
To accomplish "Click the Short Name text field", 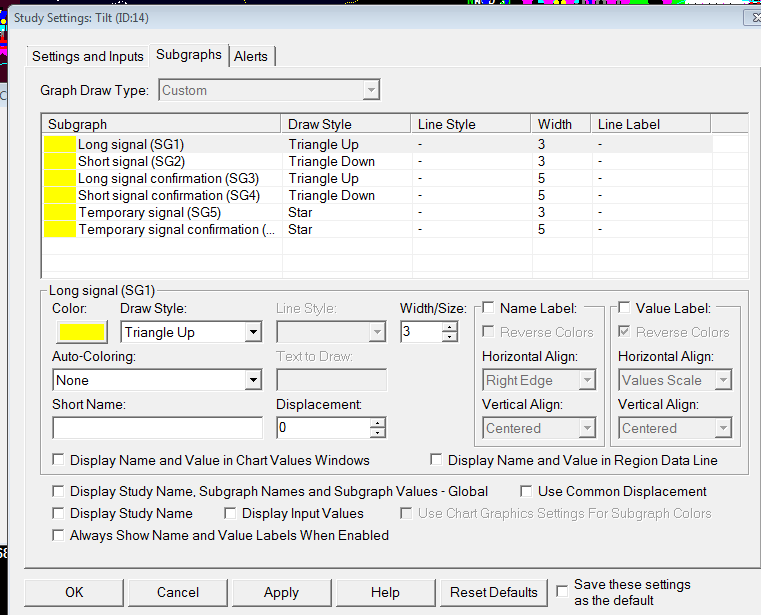I will pyautogui.click(x=158, y=428).
